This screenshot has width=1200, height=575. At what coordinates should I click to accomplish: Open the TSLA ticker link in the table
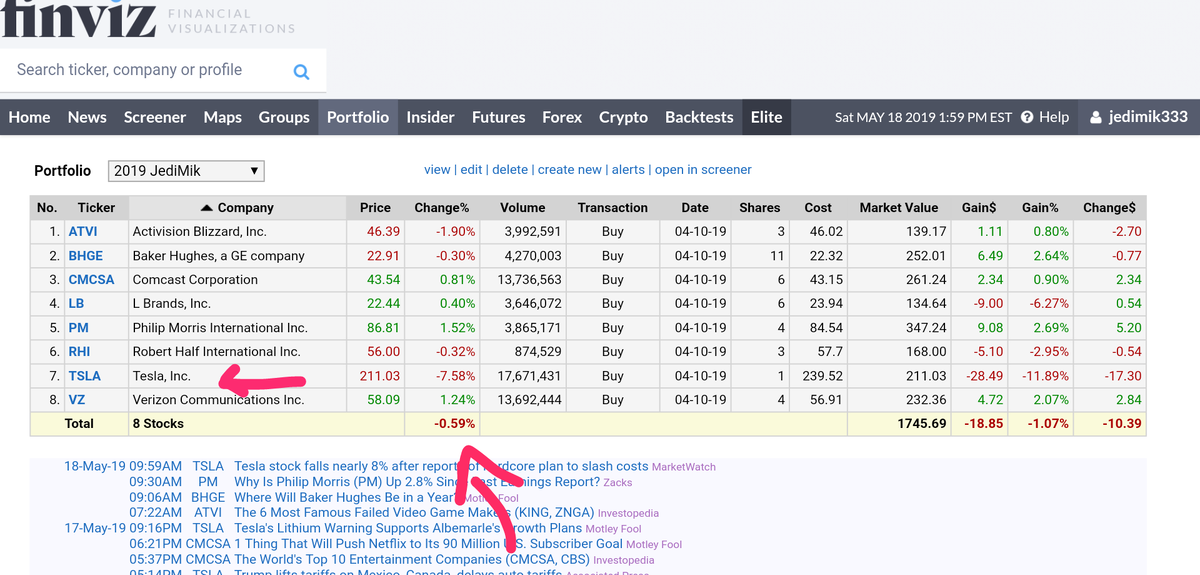click(84, 376)
